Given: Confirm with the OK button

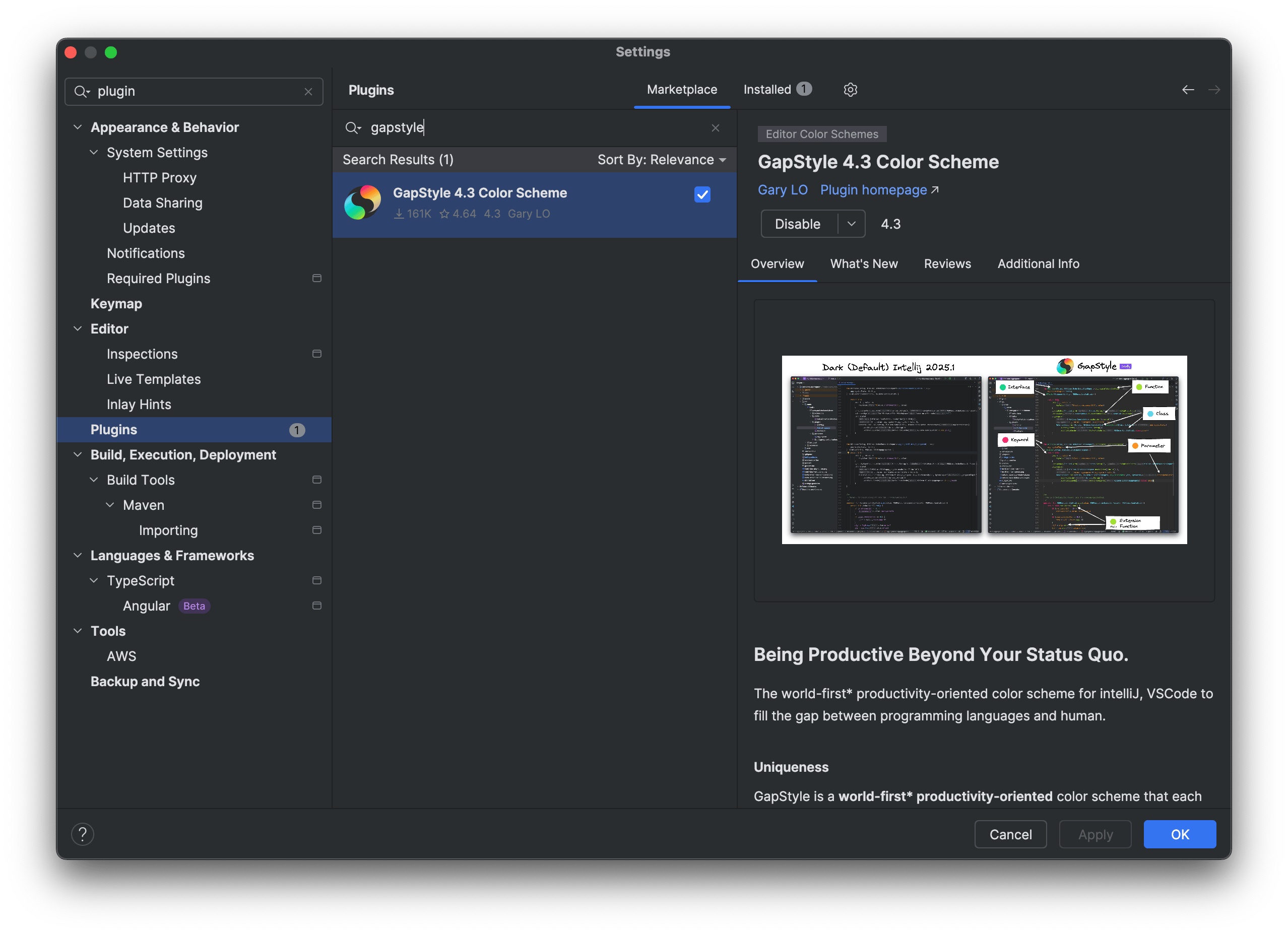Looking at the screenshot, I should coord(1180,834).
